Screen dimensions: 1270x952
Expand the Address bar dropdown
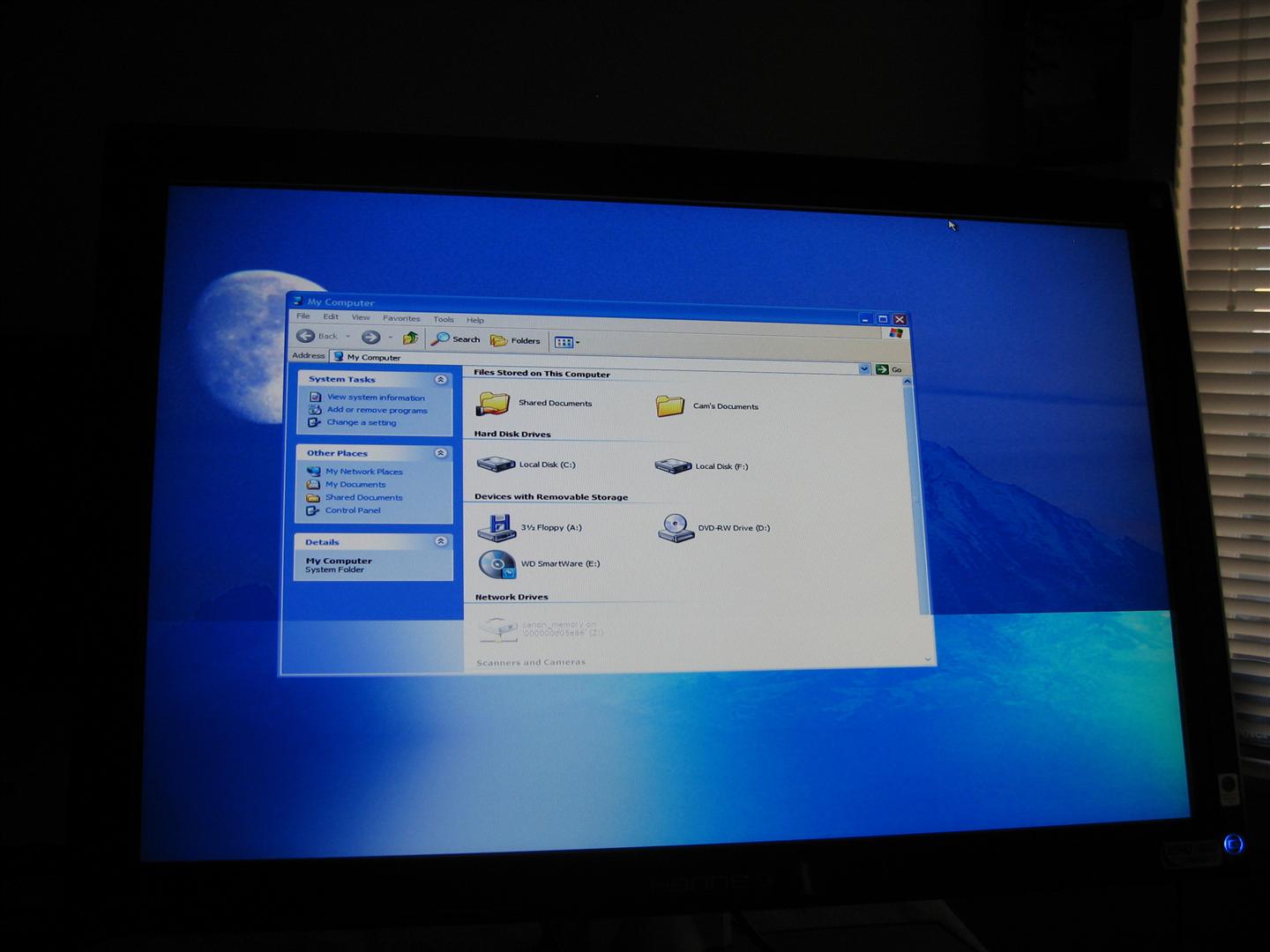coord(864,368)
